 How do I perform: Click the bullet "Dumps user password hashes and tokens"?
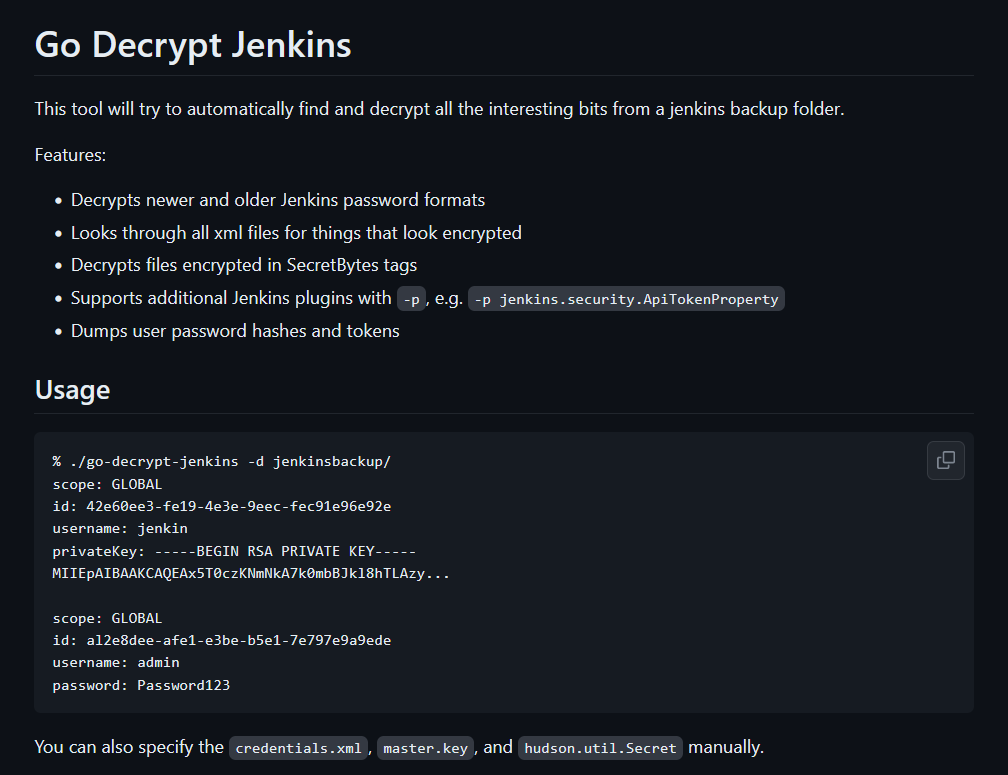(x=235, y=331)
